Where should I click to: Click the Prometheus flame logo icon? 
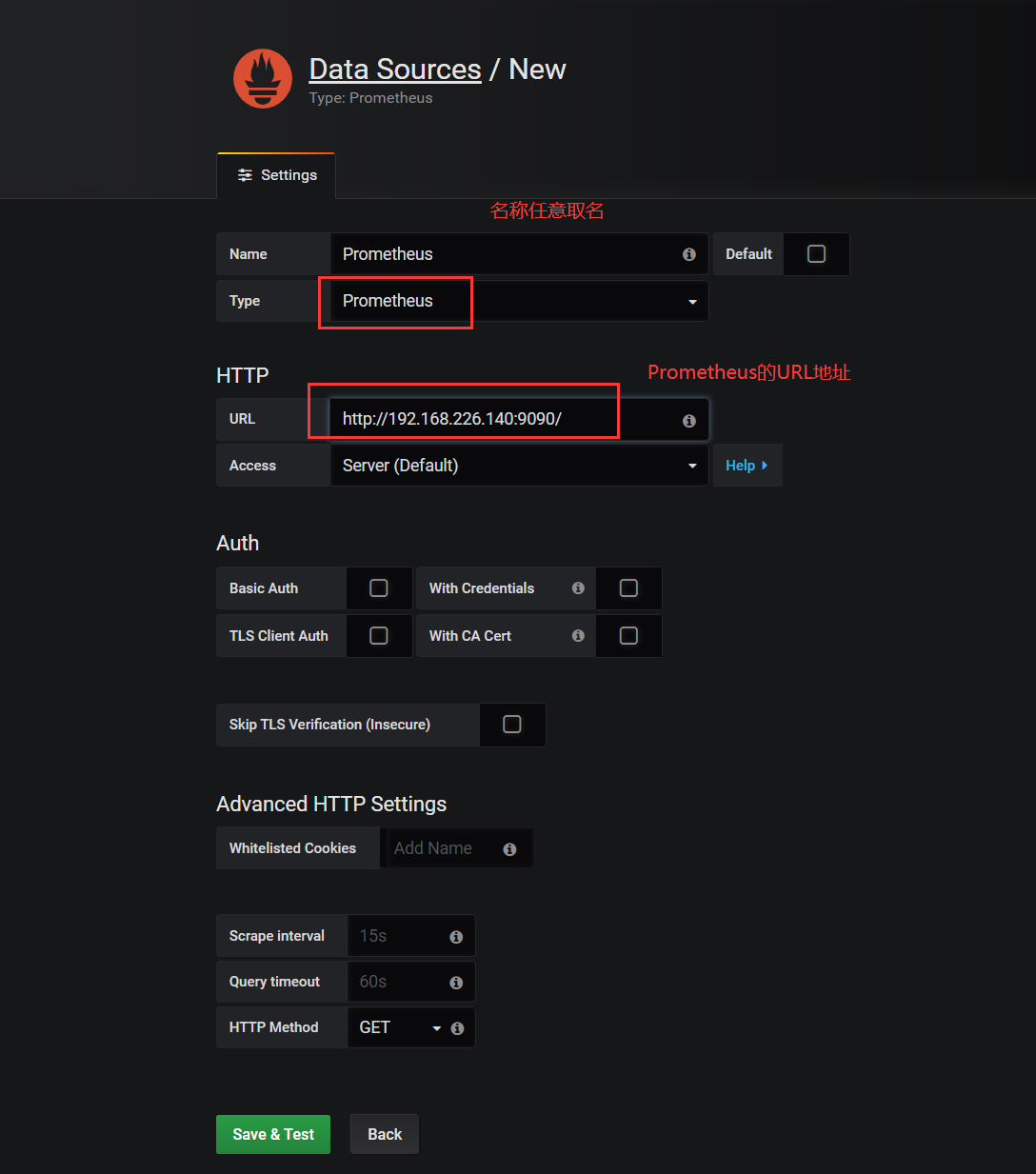tap(263, 79)
